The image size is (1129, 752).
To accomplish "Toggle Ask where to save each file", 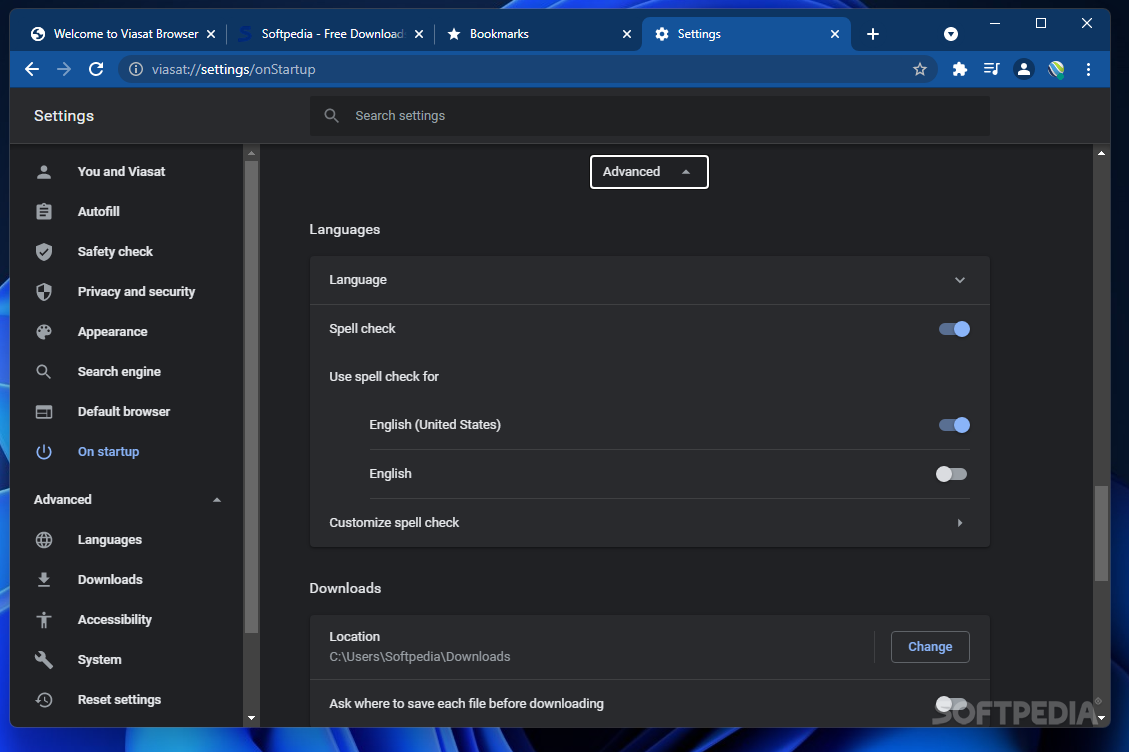I will (951, 703).
